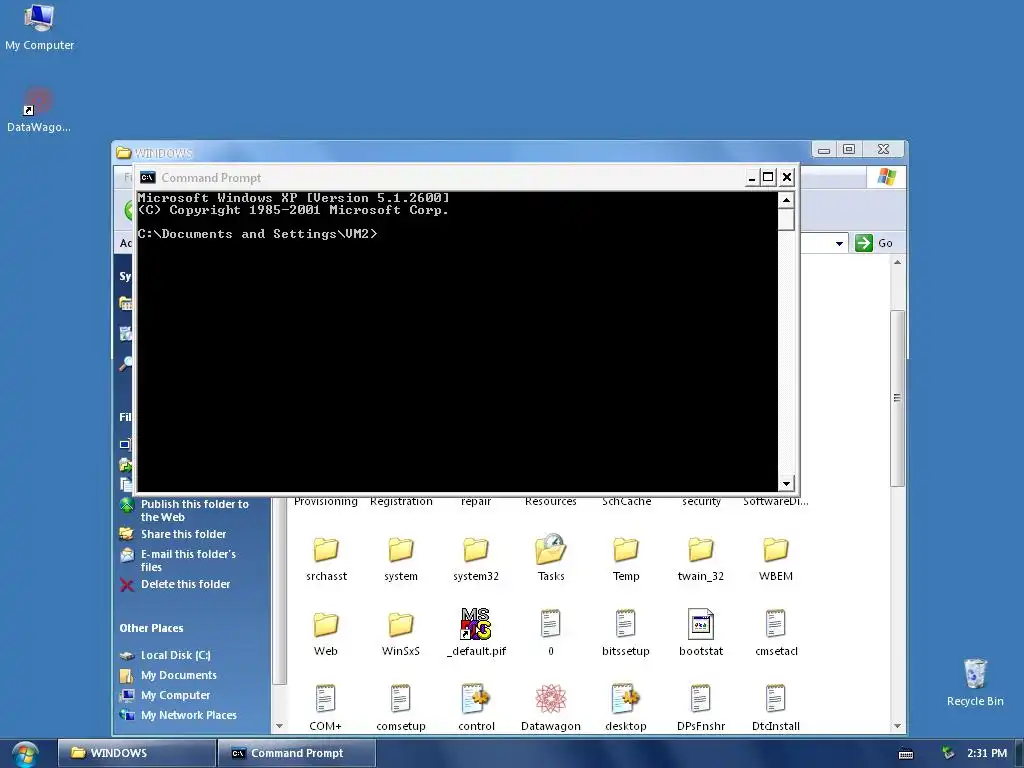Click the Go button in address bar
This screenshot has height=768, width=1024.
[x=874, y=243]
